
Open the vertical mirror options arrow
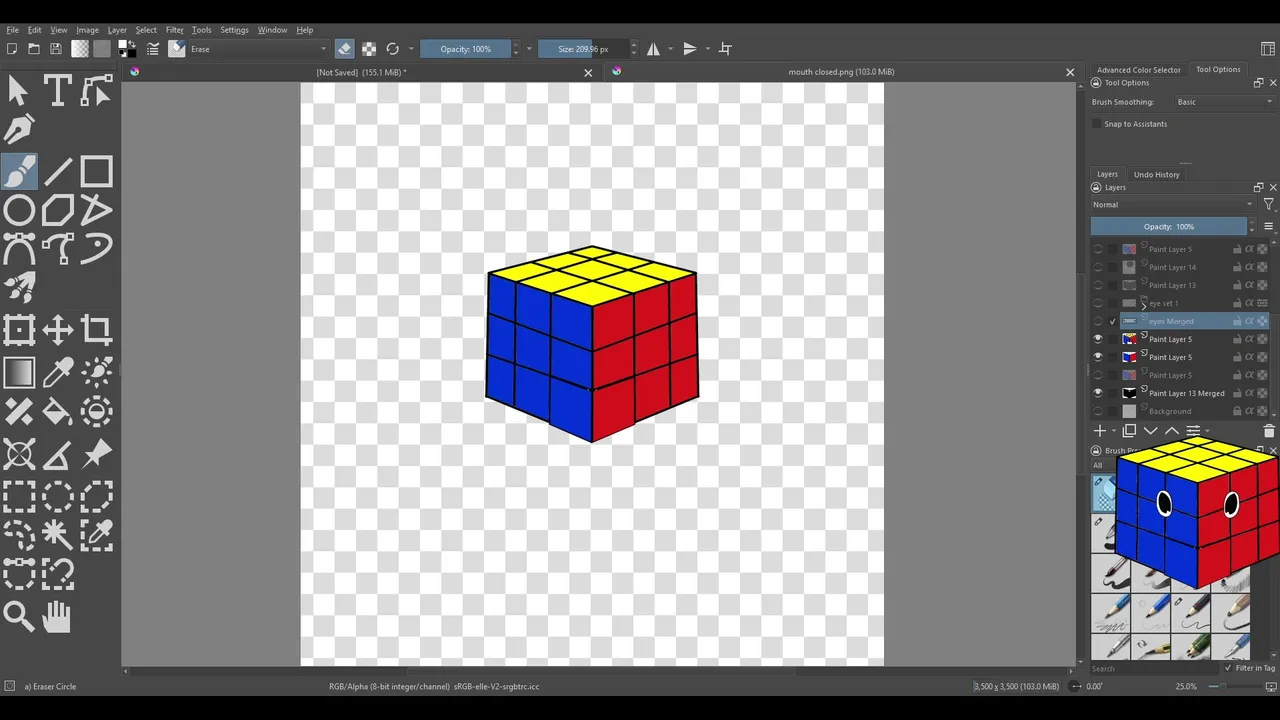(x=707, y=49)
